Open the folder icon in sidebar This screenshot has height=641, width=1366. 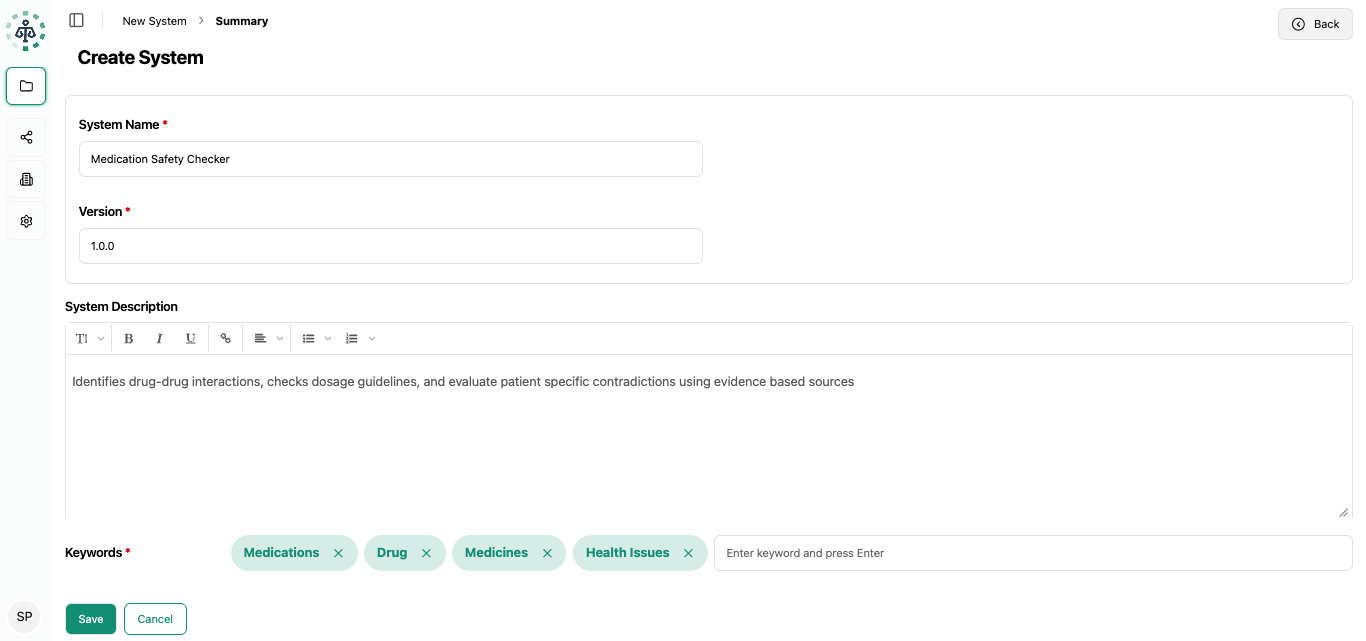26,86
